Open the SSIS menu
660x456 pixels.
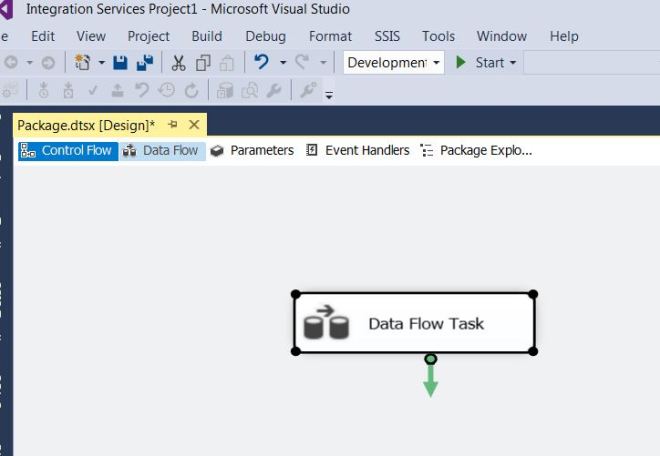pyautogui.click(x=387, y=36)
